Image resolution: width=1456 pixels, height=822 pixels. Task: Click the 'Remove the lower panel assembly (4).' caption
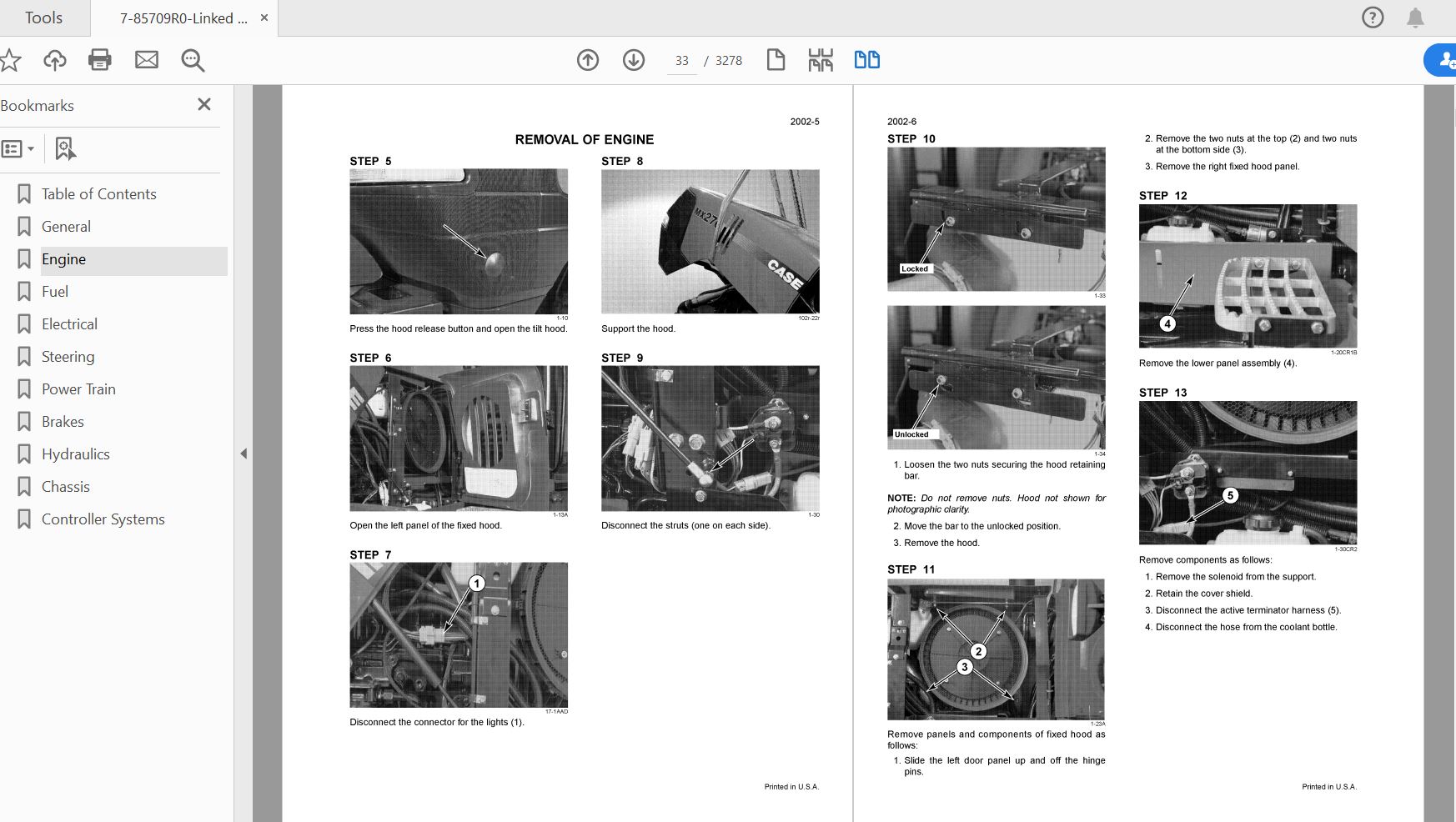pos(1218,363)
